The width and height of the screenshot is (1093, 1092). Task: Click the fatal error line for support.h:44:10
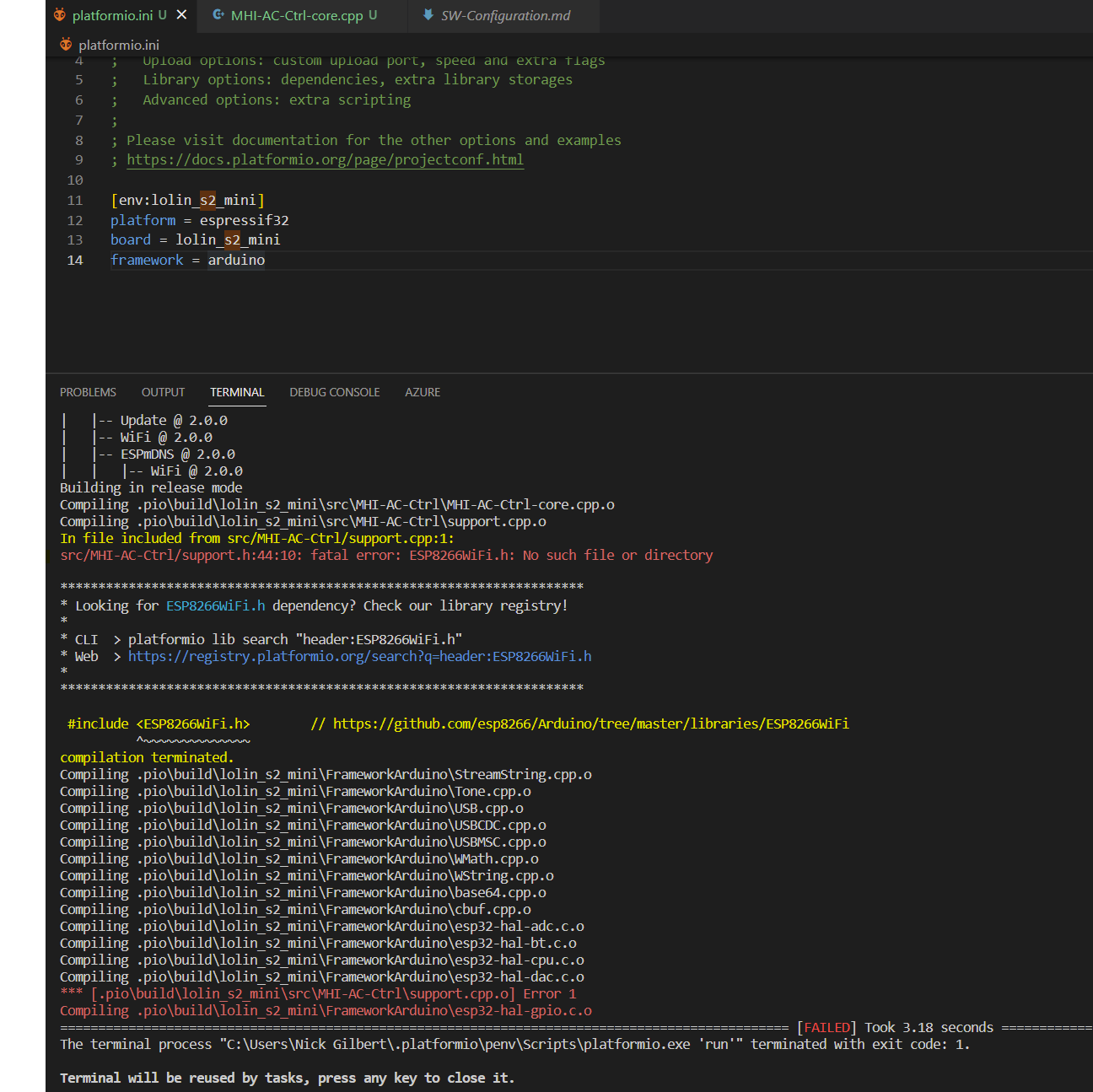[386, 555]
